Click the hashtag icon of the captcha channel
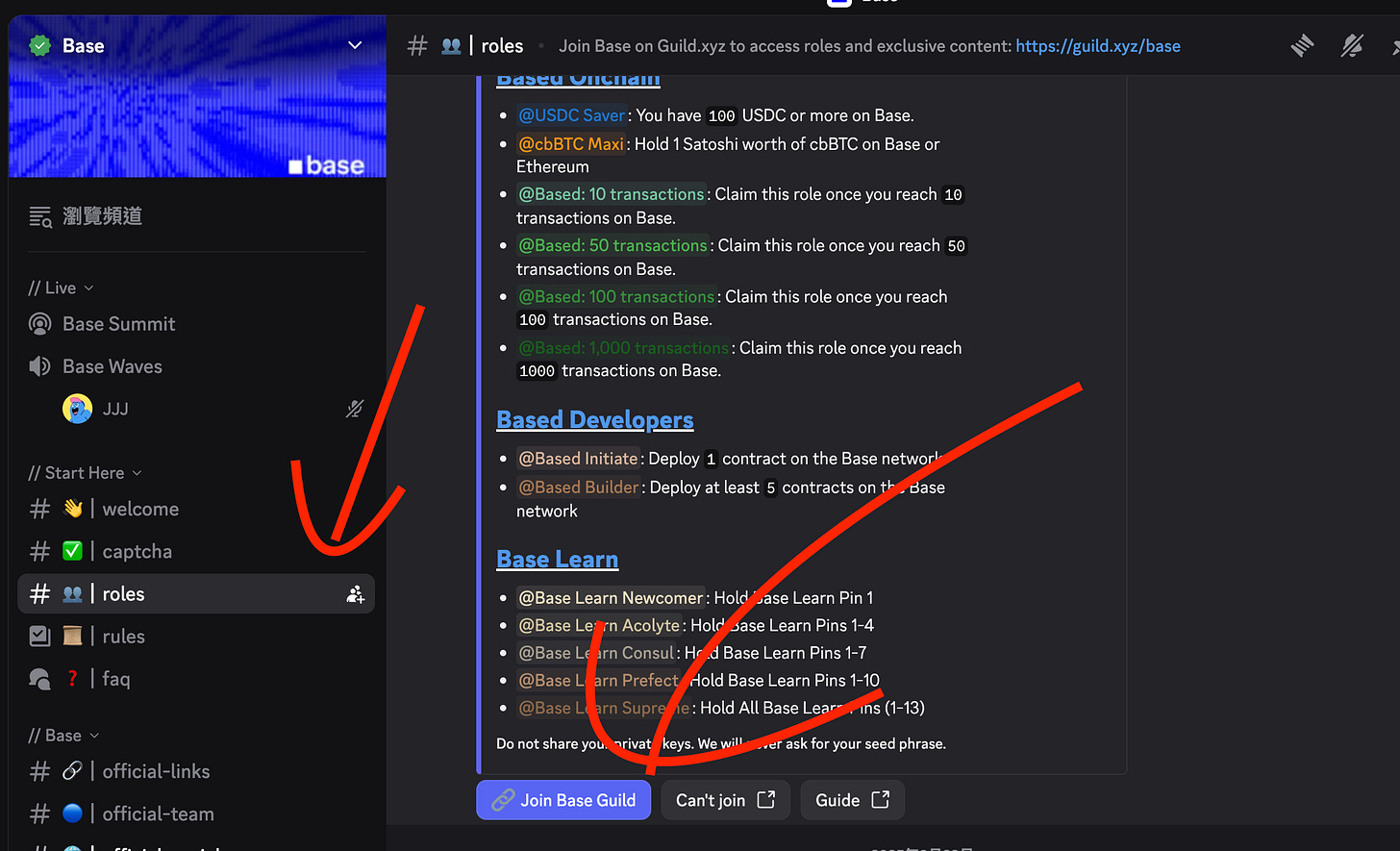Screen dimensions: 1400x851 39,551
